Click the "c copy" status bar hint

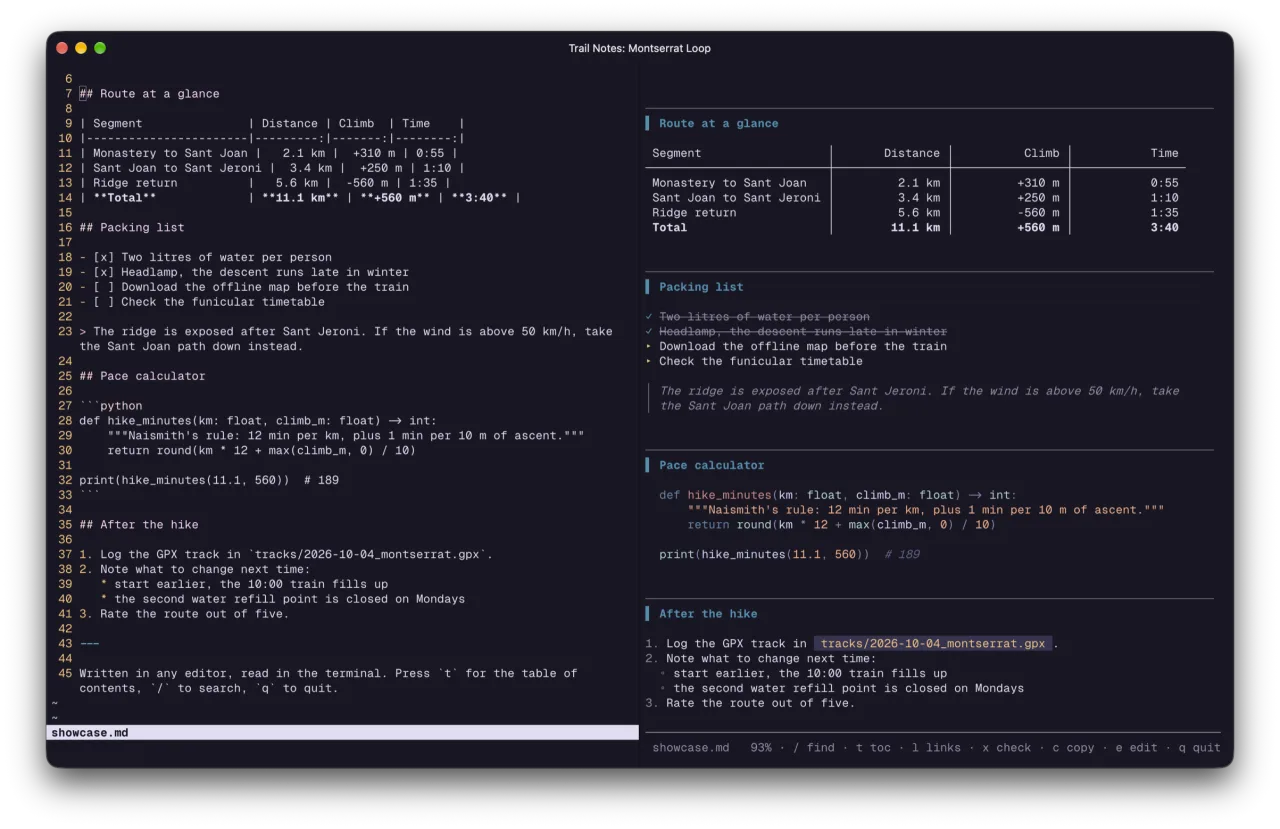coord(1073,748)
